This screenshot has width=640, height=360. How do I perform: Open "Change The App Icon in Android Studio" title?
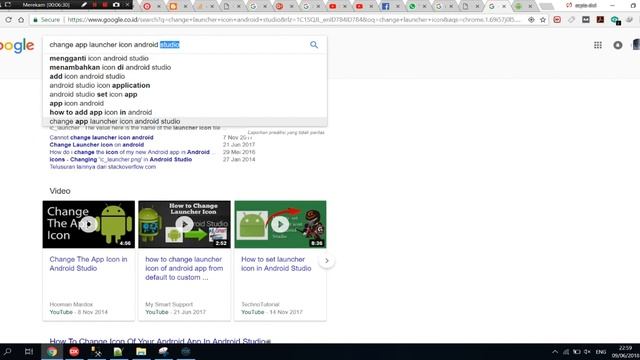88,264
